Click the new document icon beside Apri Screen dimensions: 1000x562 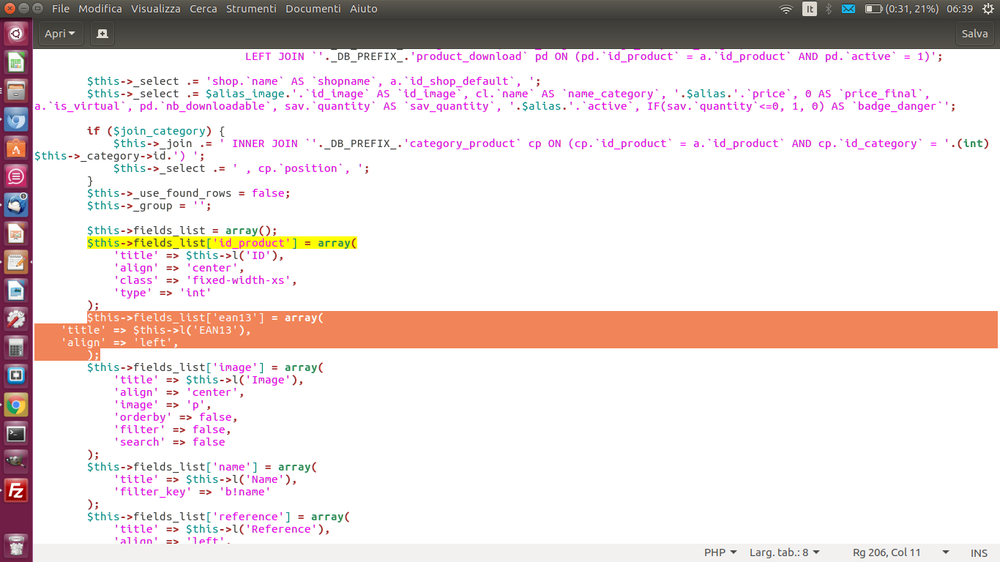click(102, 33)
